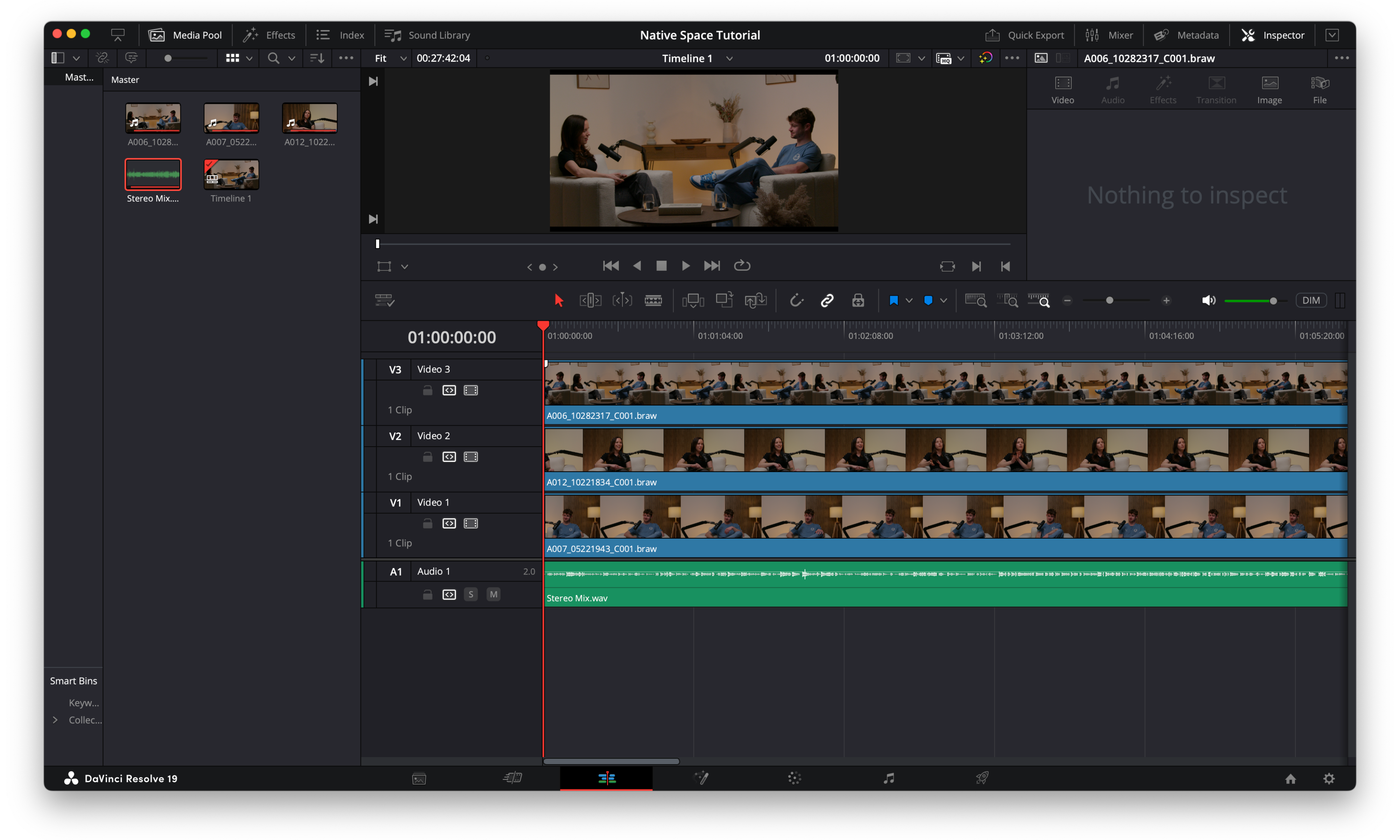
Task: Click the media pool sort icon
Action: click(317, 58)
